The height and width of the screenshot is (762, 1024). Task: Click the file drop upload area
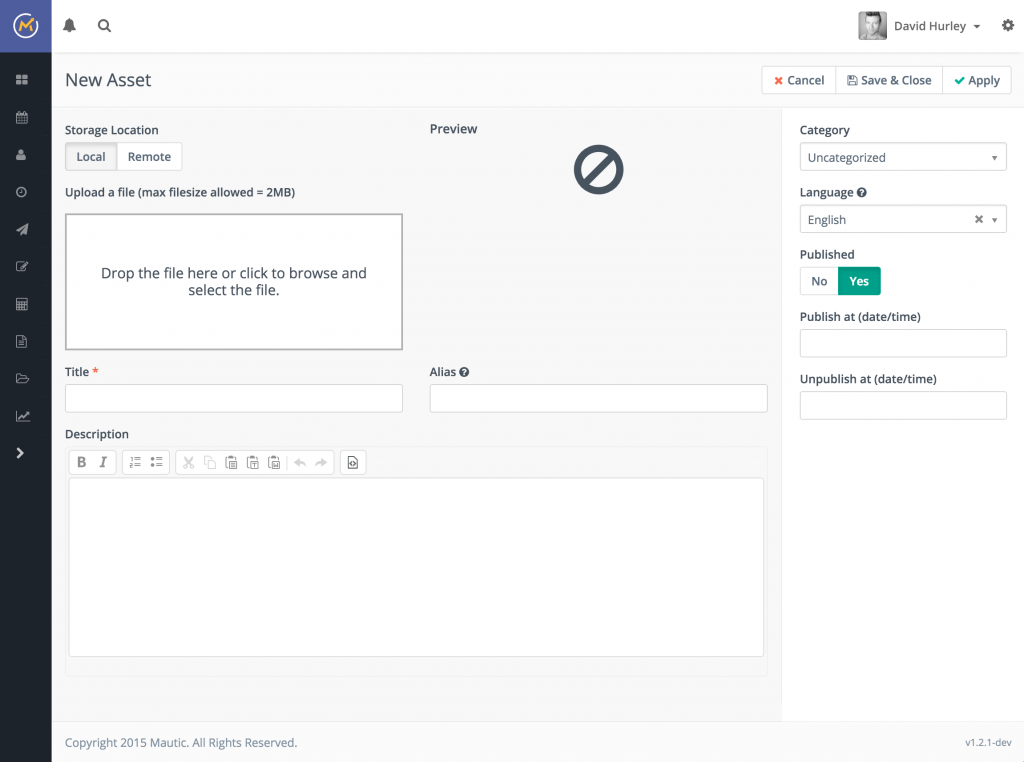(234, 281)
